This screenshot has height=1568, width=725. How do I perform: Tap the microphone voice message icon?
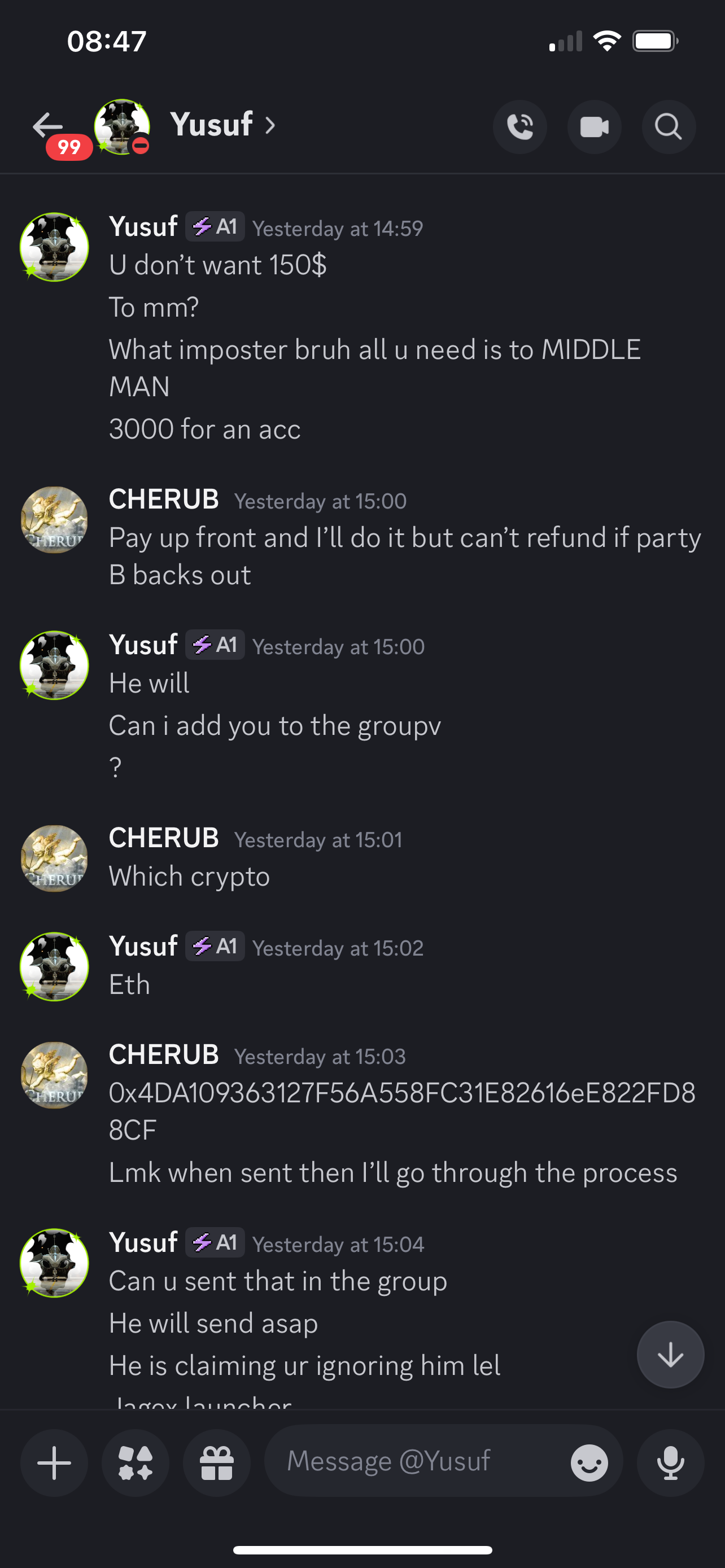tap(670, 1462)
